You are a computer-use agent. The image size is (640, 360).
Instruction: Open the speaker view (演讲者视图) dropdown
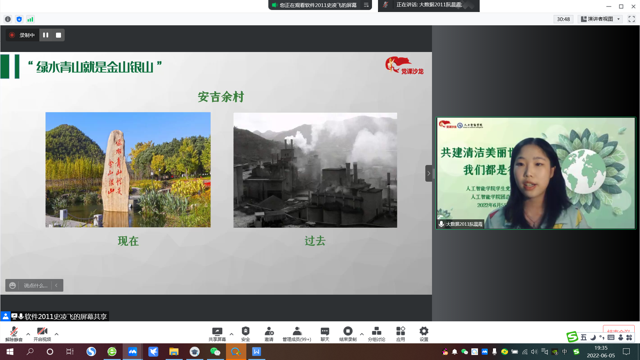pyautogui.click(x=600, y=19)
